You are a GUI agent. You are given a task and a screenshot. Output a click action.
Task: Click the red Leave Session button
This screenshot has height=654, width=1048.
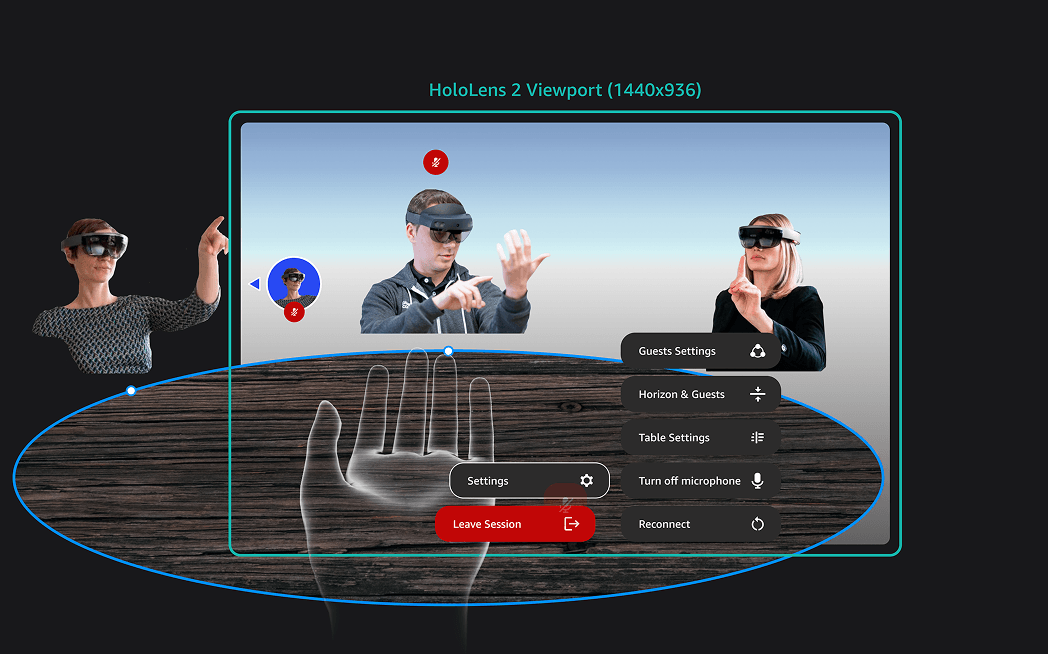coord(515,524)
